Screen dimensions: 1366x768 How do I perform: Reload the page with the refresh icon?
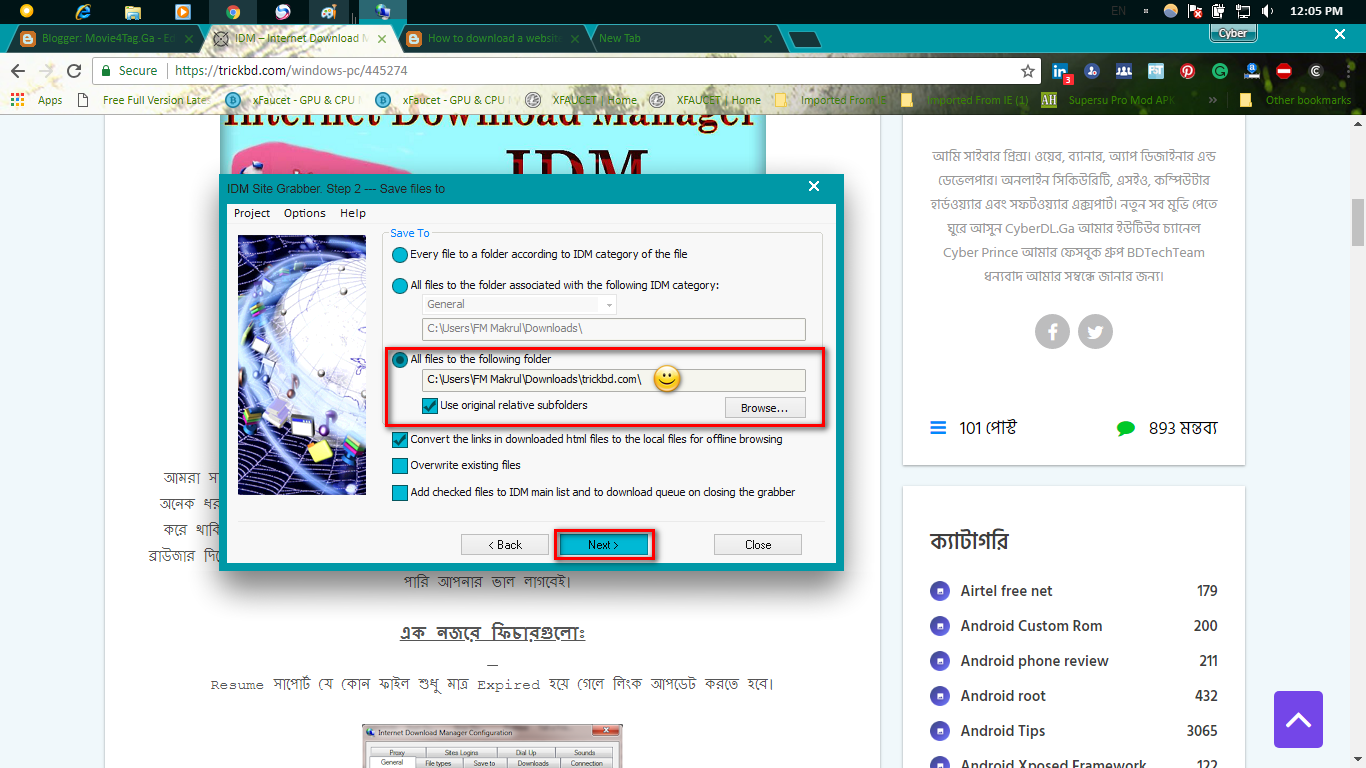[74, 71]
